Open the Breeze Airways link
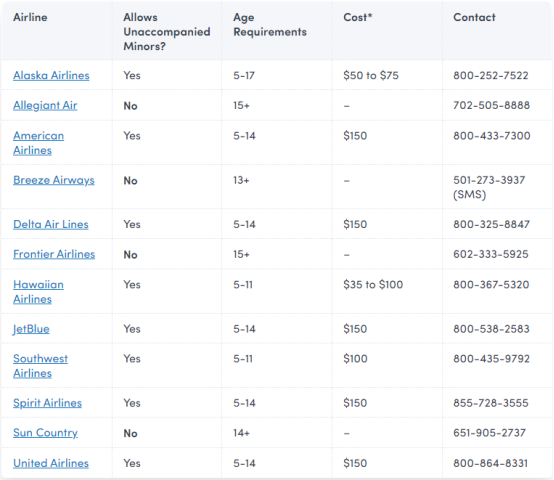The height and width of the screenshot is (480, 554). tap(54, 180)
